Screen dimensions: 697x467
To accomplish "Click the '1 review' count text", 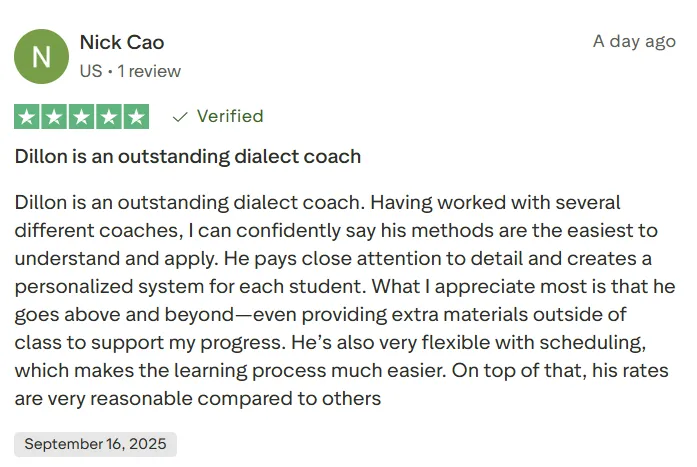I will click(149, 71).
